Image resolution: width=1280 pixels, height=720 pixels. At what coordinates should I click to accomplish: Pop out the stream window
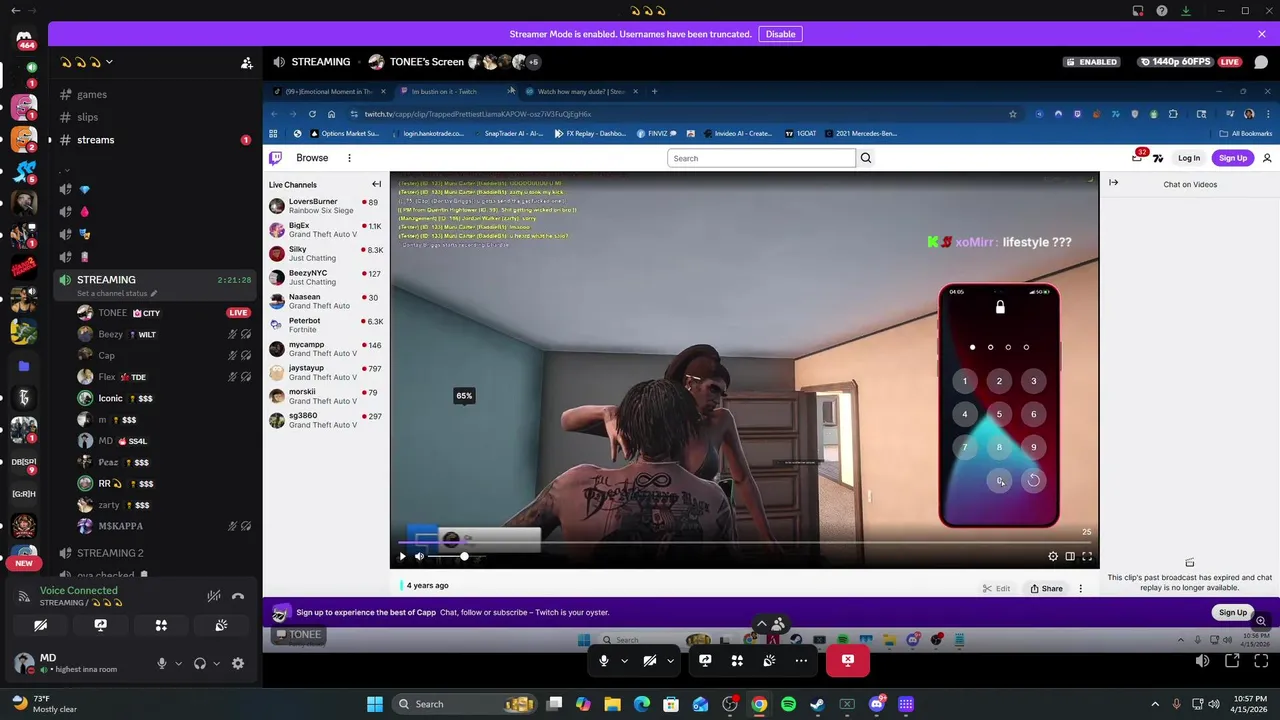[x=1232, y=661]
